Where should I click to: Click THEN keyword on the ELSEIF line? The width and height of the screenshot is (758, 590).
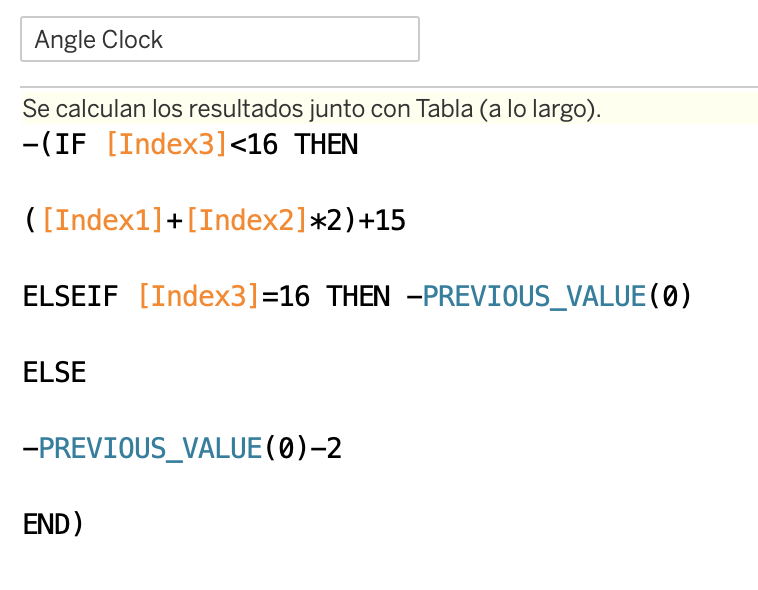(x=358, y=296)
